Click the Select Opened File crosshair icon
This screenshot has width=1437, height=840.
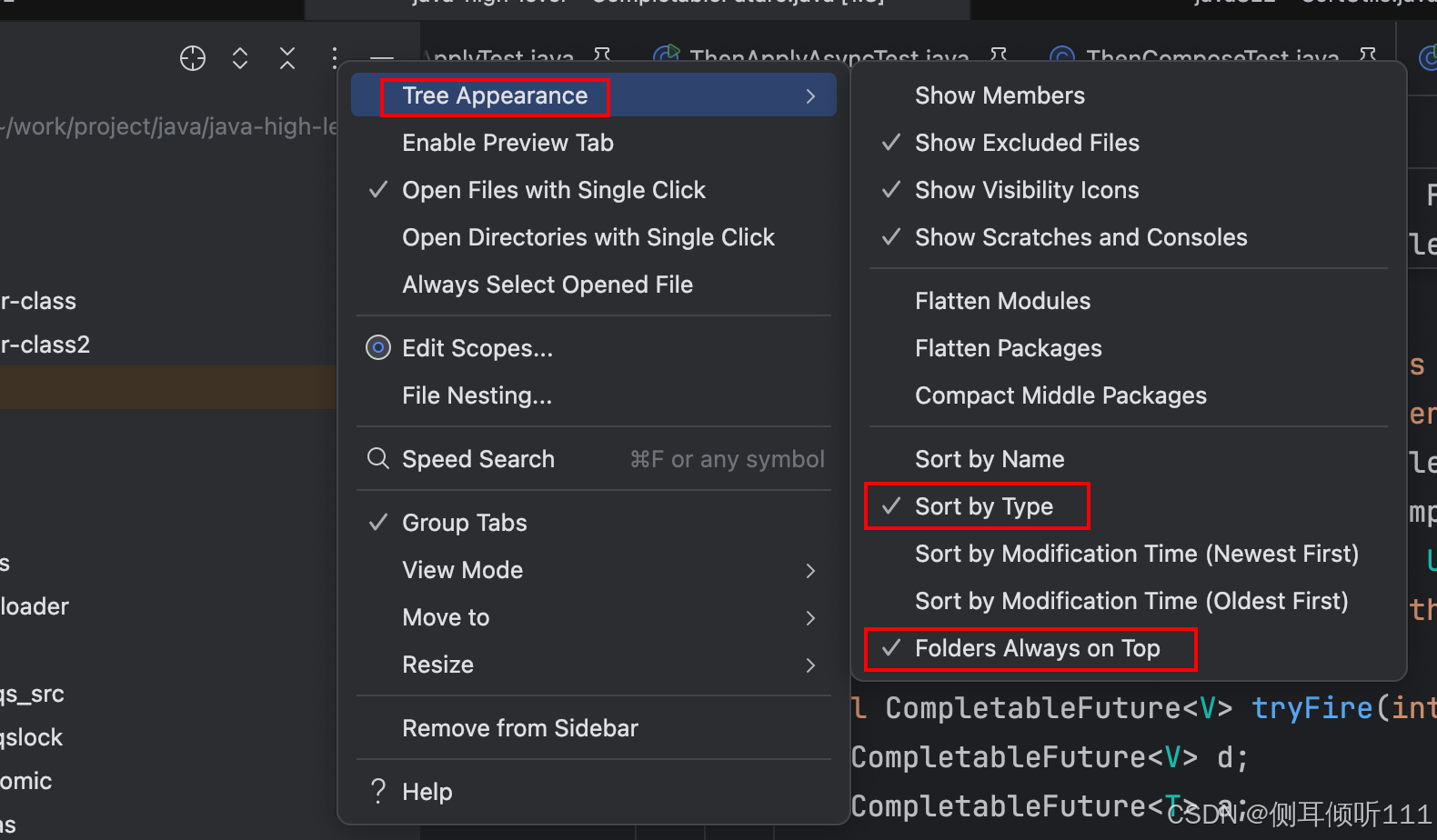pyautogui.click(x=193, y=58)
